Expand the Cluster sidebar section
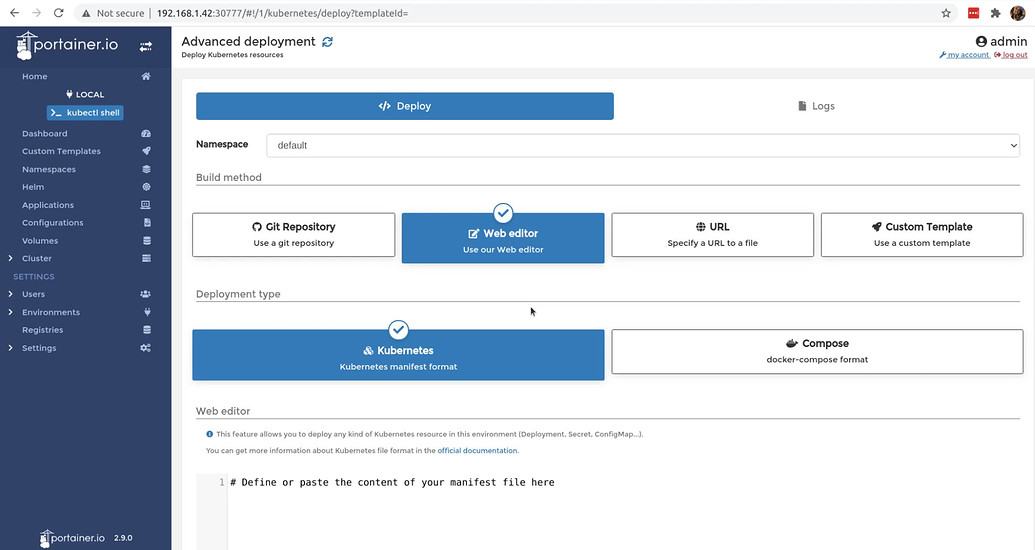1035x550 pixels. point(10,258)
